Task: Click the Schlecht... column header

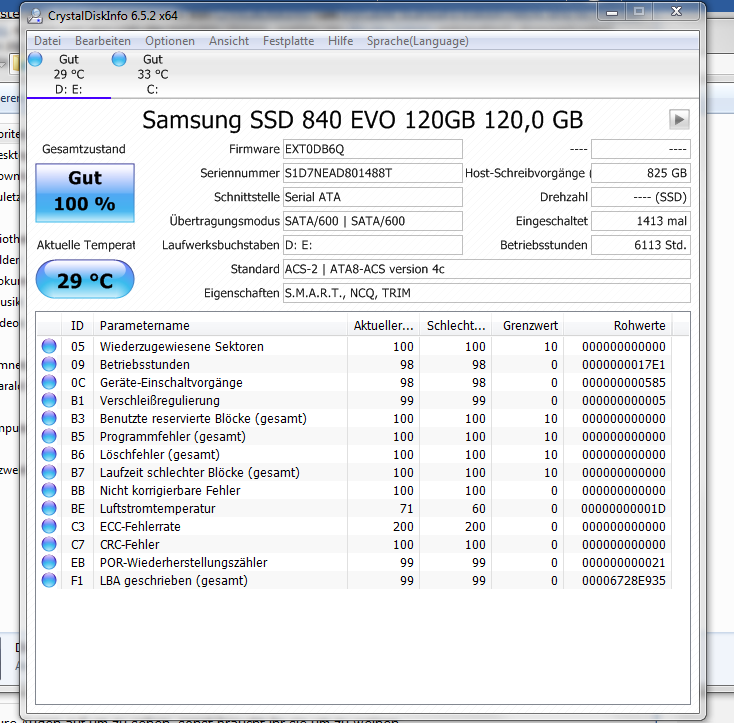Action: [455, 325]
